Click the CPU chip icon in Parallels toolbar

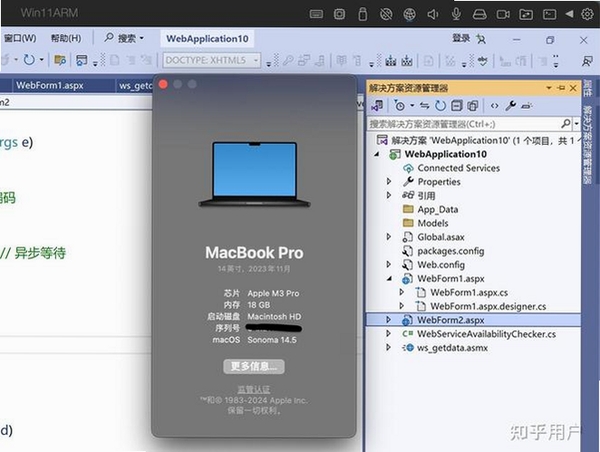click(x=339, y=14)
